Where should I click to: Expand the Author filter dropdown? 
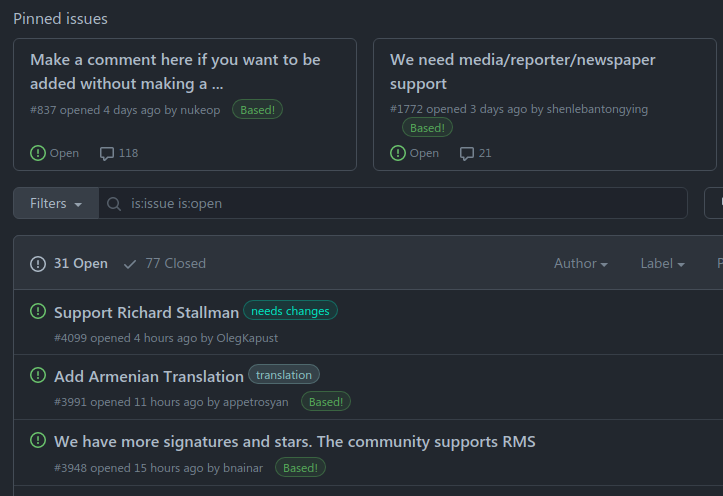click(x=581, y=264)
